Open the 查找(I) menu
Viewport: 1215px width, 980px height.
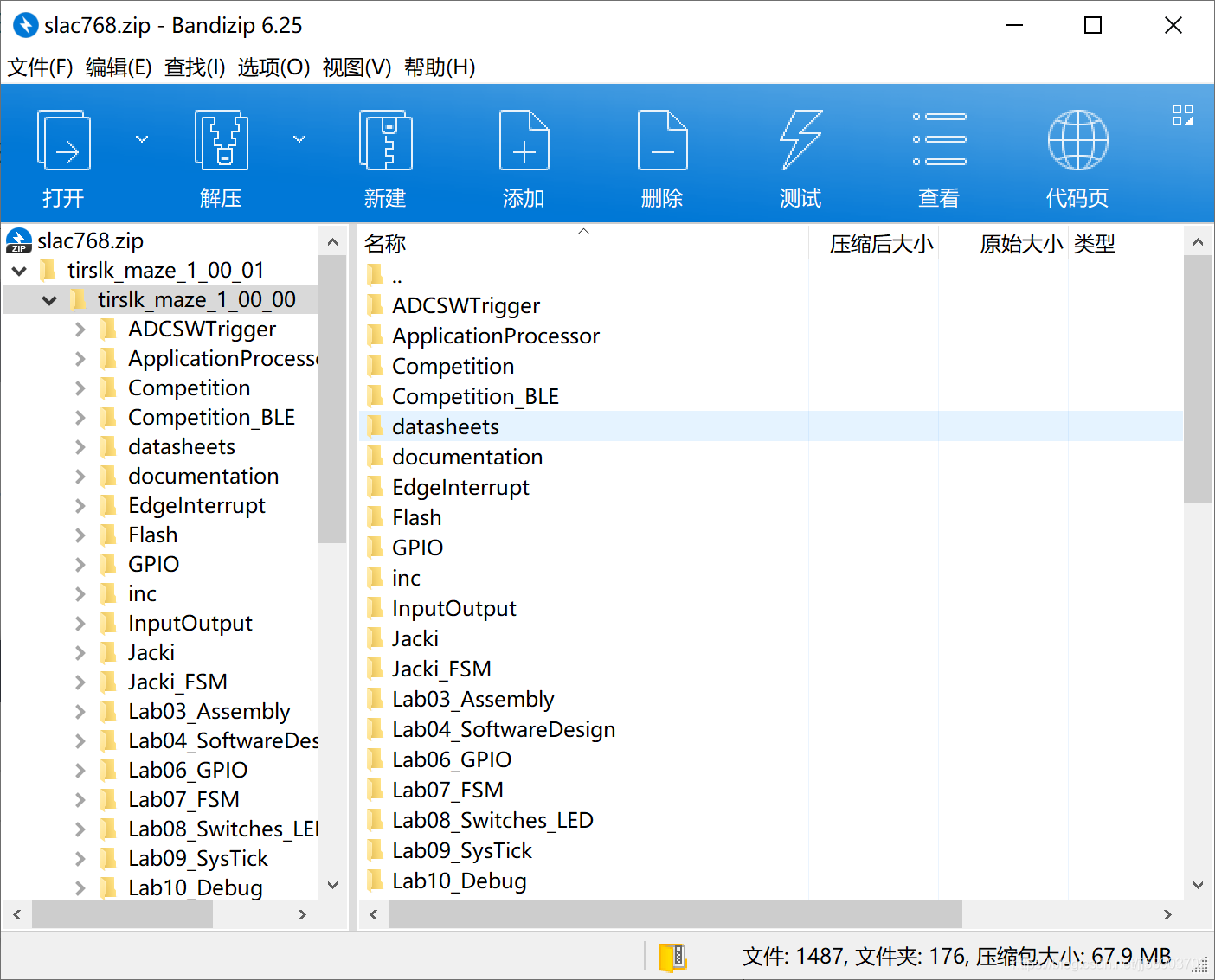click(195, 67)
